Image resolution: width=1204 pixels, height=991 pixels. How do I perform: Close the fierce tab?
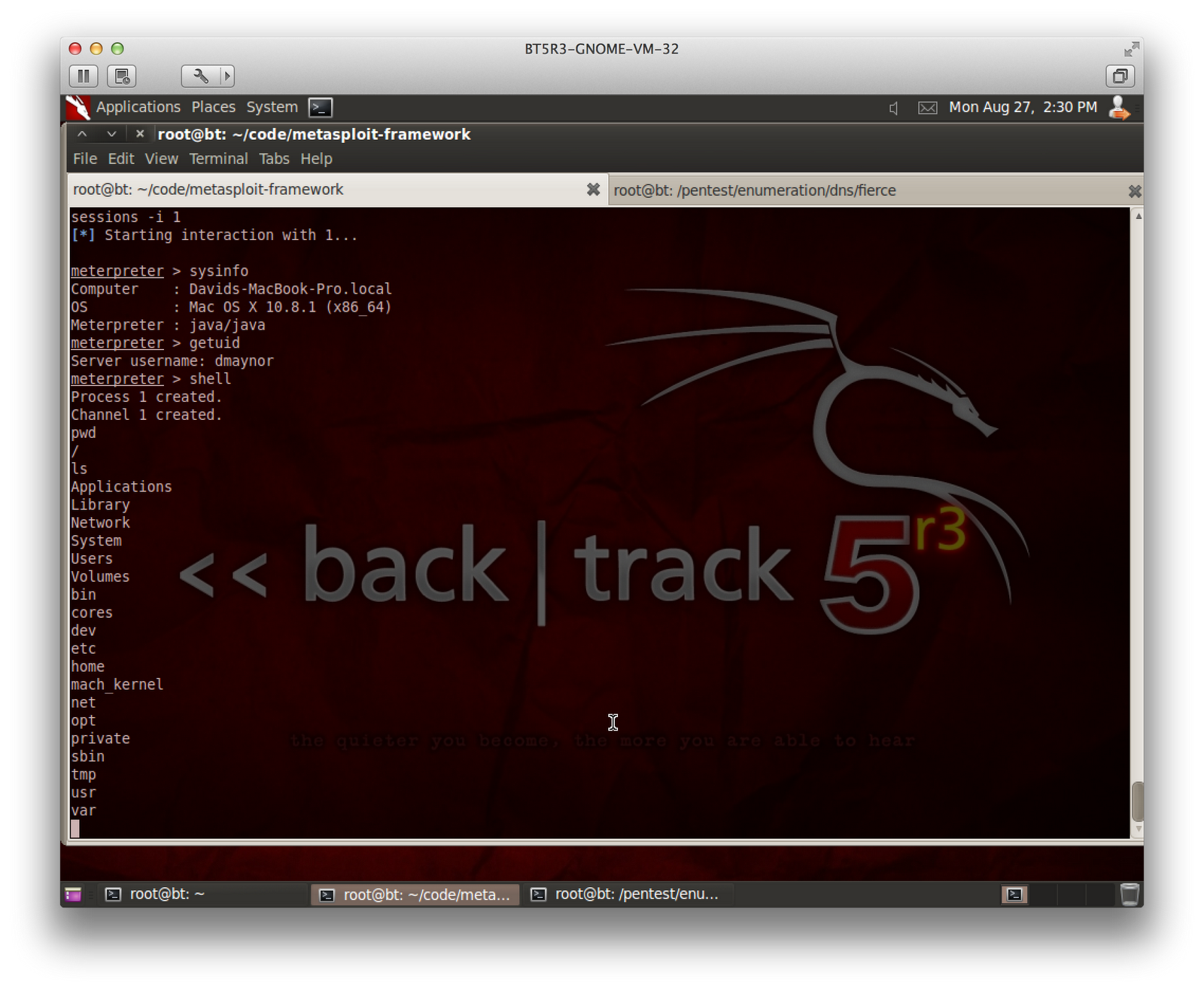pyautogui.click(x=1135, y=191)
